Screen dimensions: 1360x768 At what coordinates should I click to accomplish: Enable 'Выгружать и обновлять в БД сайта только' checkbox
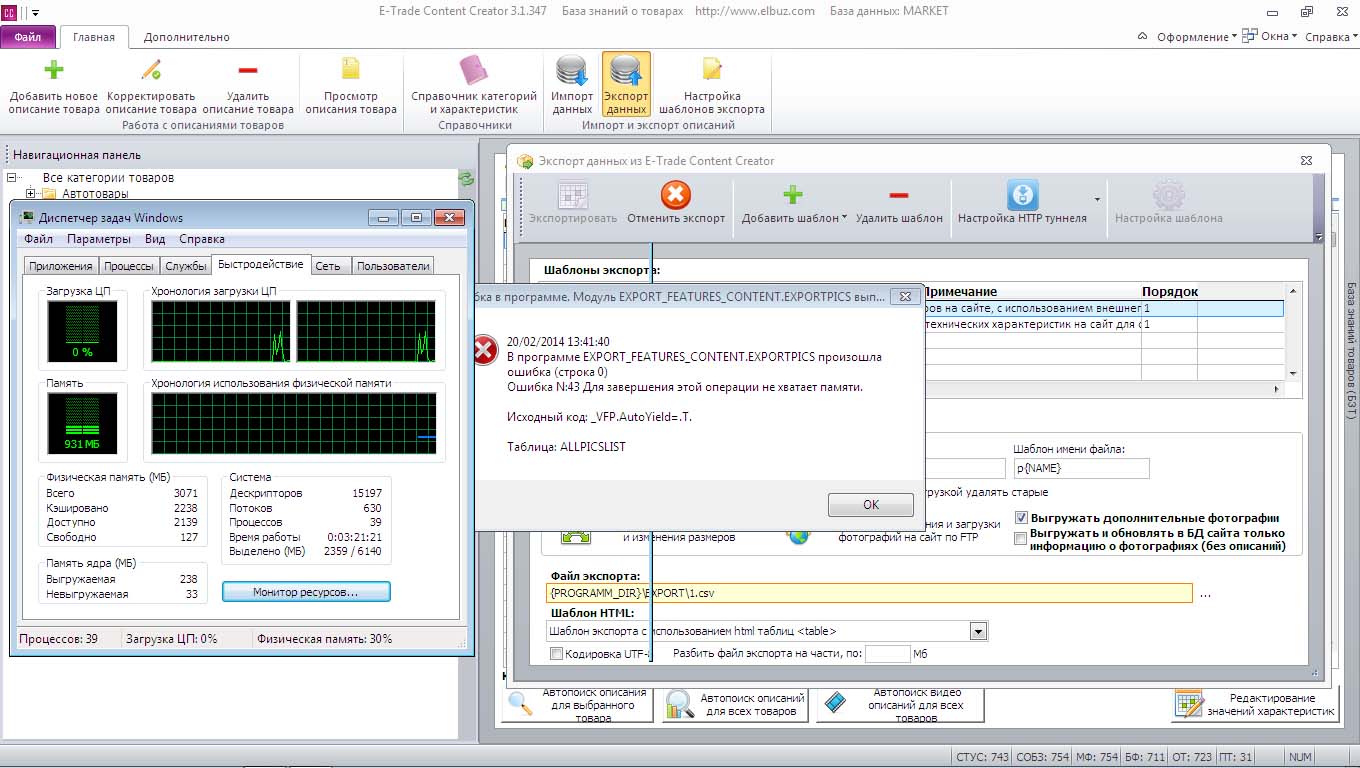(x=1021, y=538)
